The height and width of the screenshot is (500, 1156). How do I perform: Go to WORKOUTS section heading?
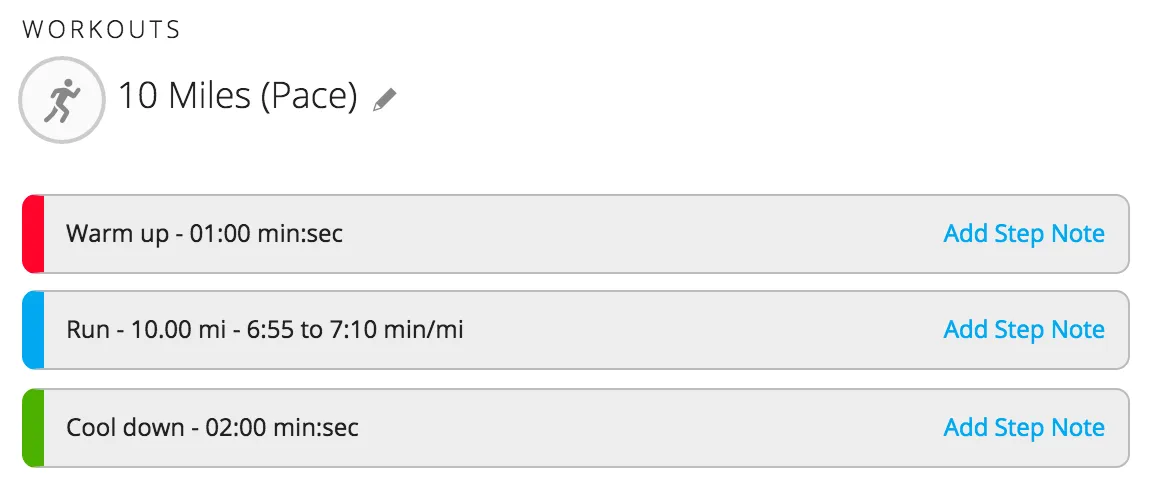tap(101, 29)
